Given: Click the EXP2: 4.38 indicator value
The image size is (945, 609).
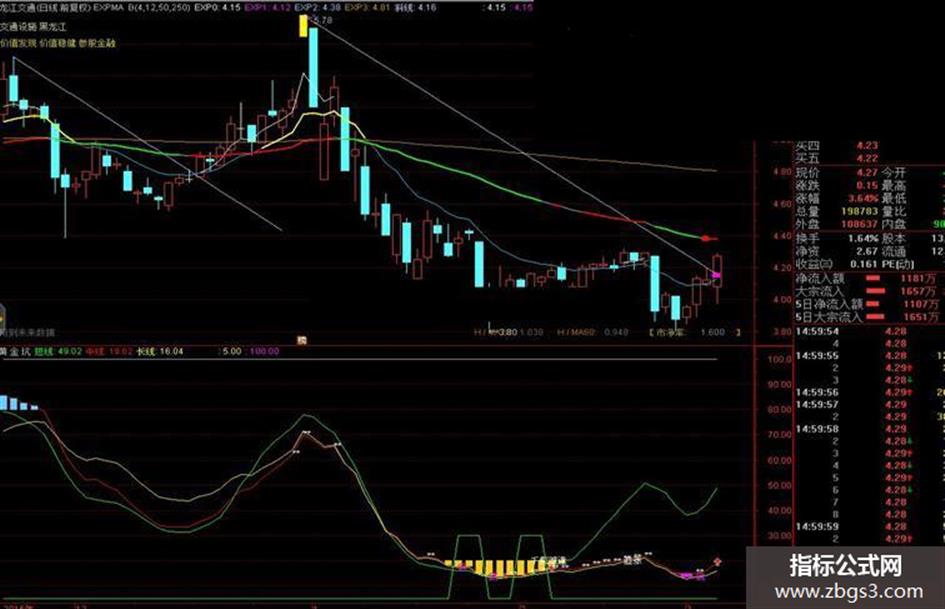Looking at the screenshot, I should click(x=318, y=8).
